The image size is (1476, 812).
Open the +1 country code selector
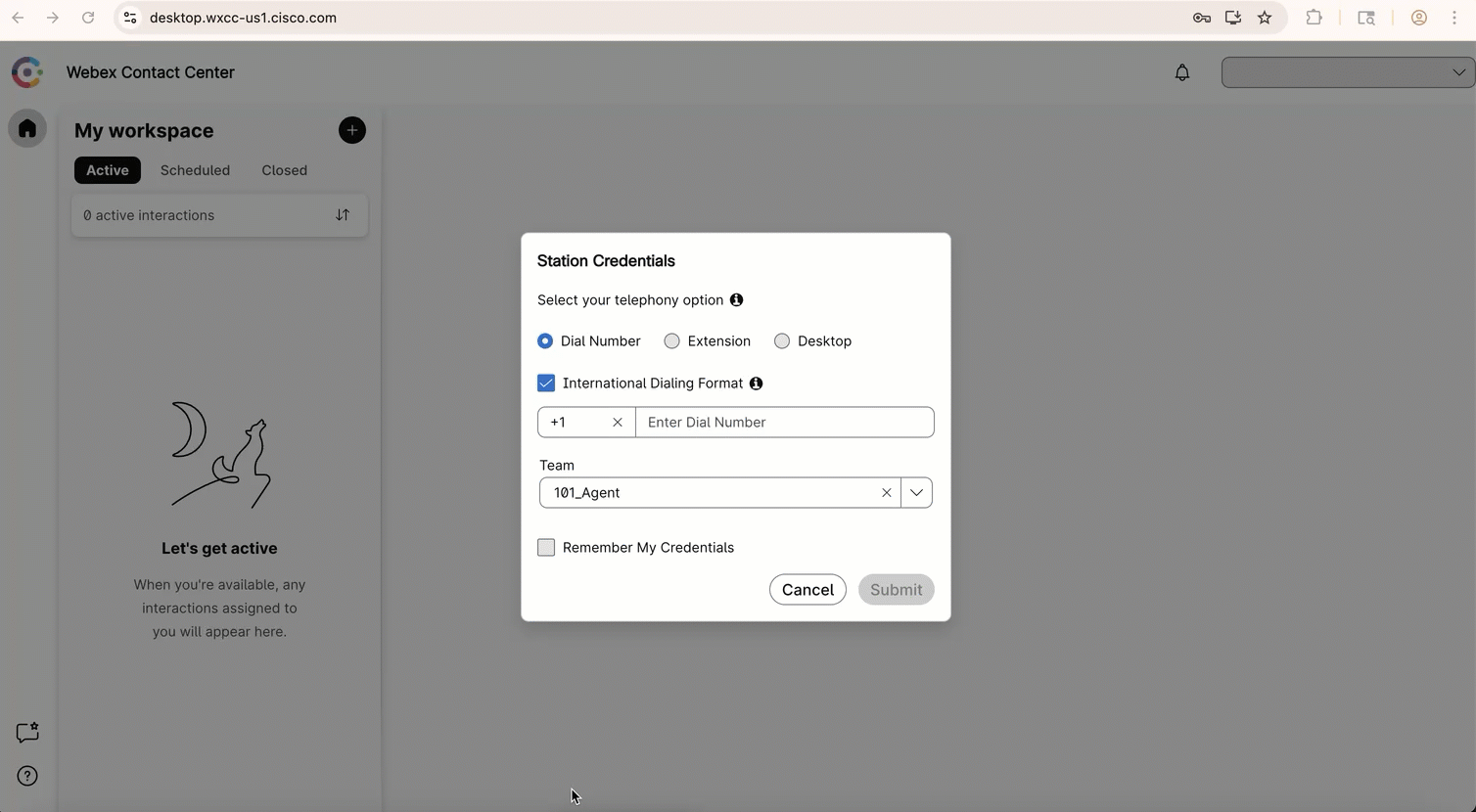coord(576,423)
